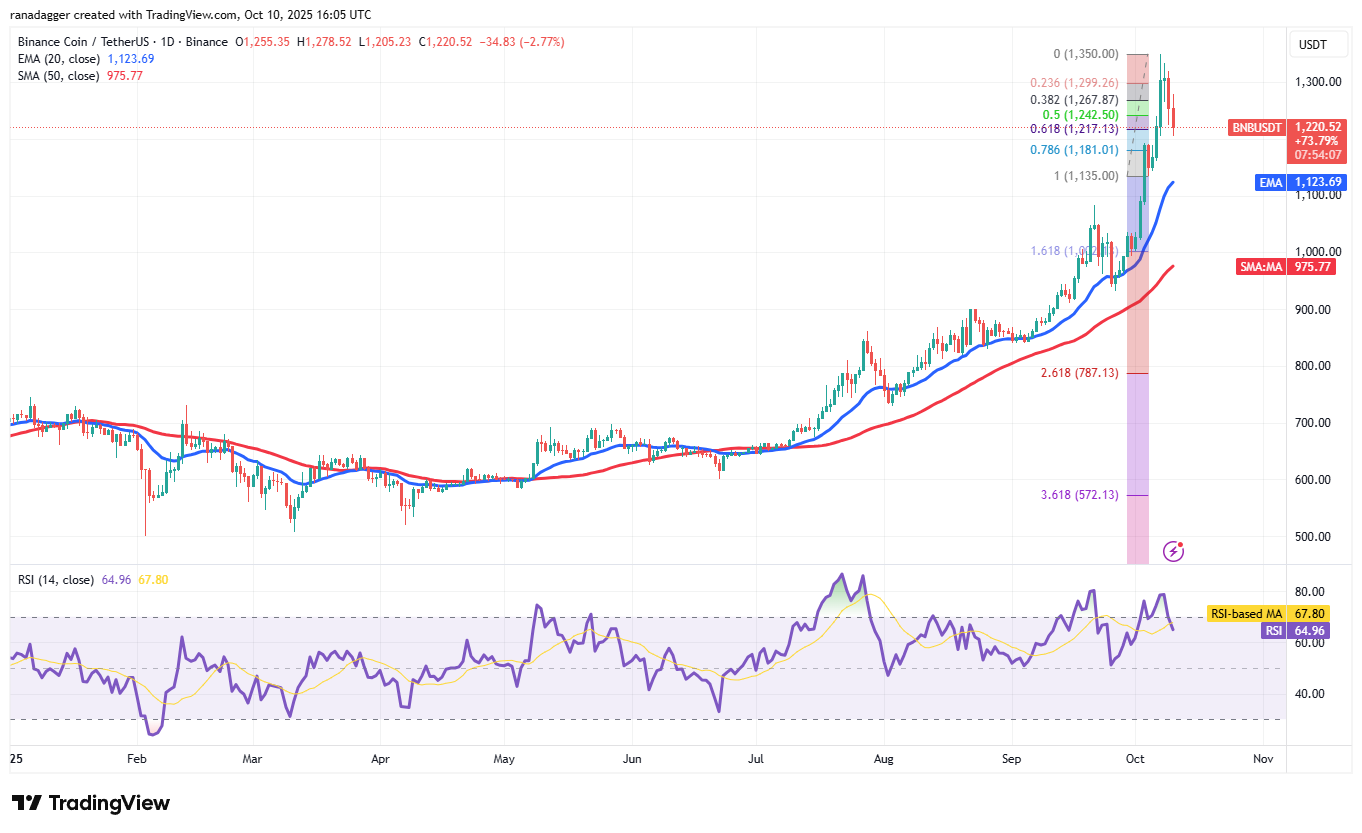Toggle visibility of the EMA (20, close) indicator

[57, 59]
